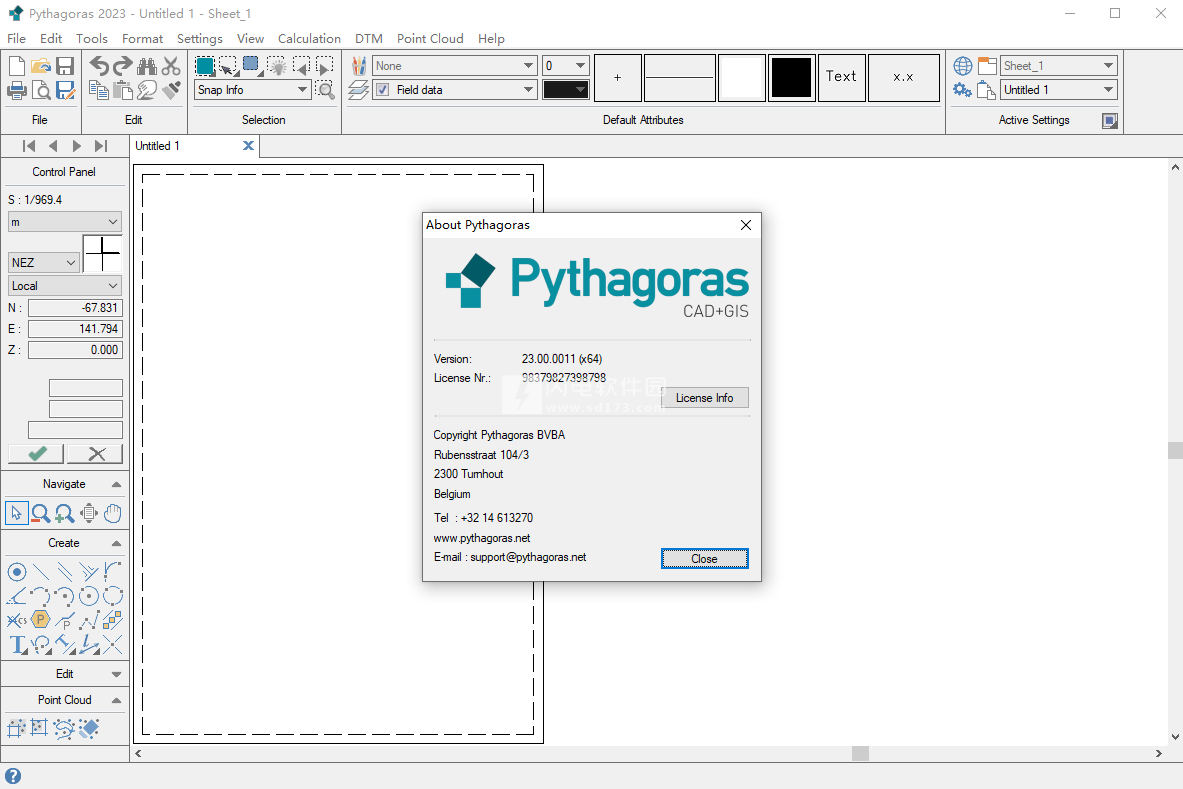Click the Paste clipboard icon
The height and width of the screenshot is (789, 1183).
tap(123, 91)
